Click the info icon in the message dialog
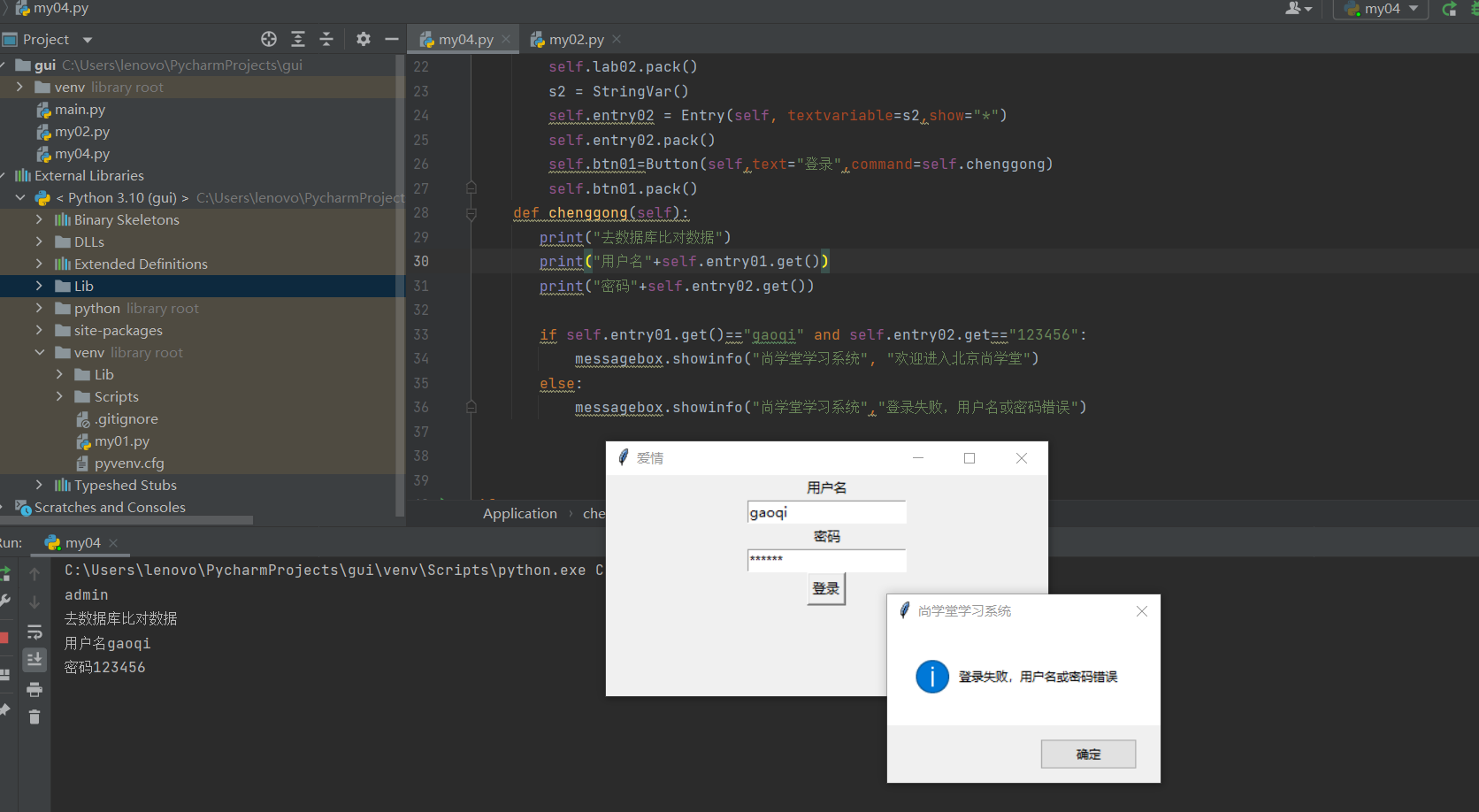1479x812 pixels. pos(932,677)
